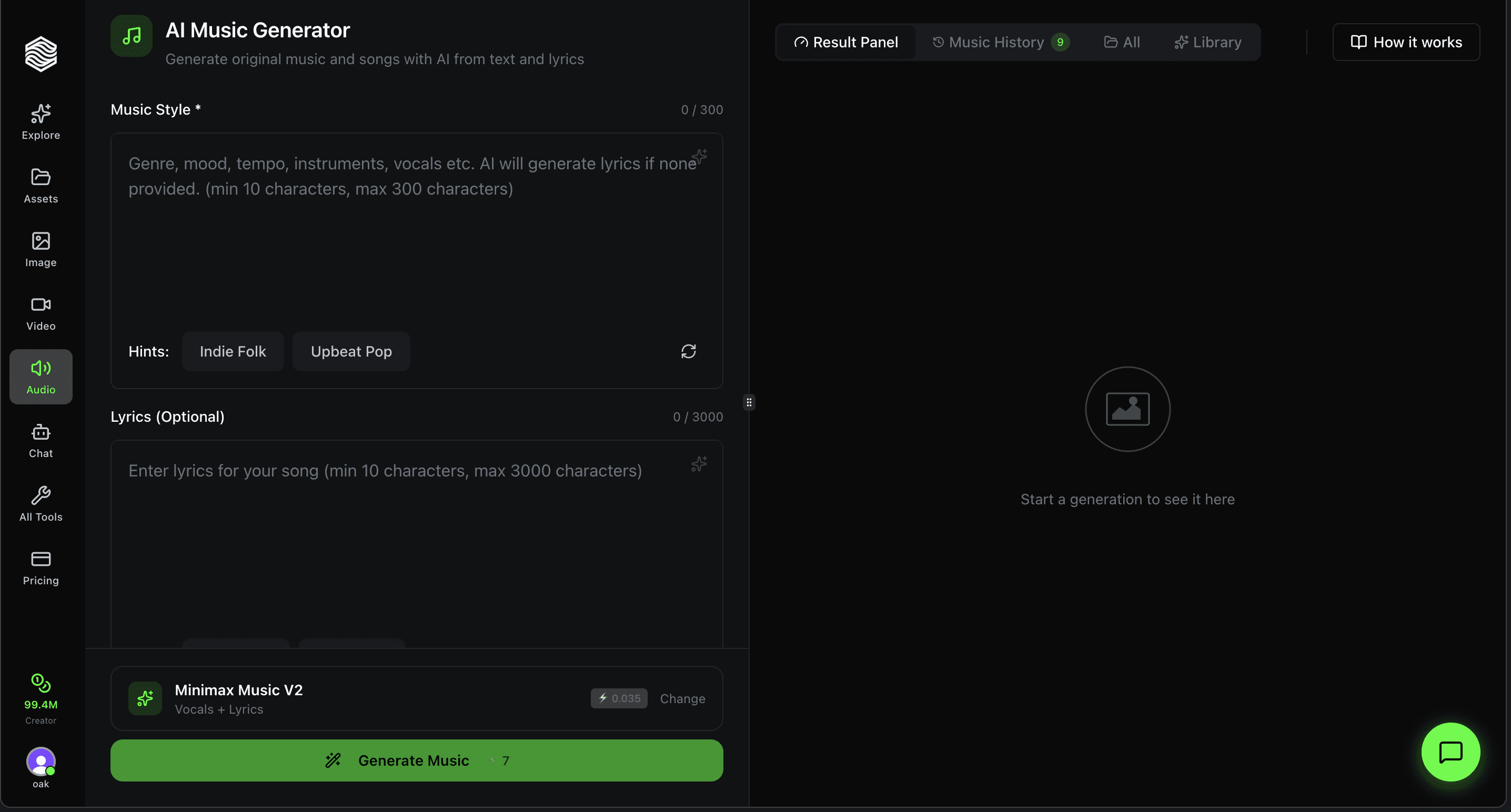Open the Pricing page
Image resolution: width=1511 pixels, height=812 pixels.
[40, 567]
